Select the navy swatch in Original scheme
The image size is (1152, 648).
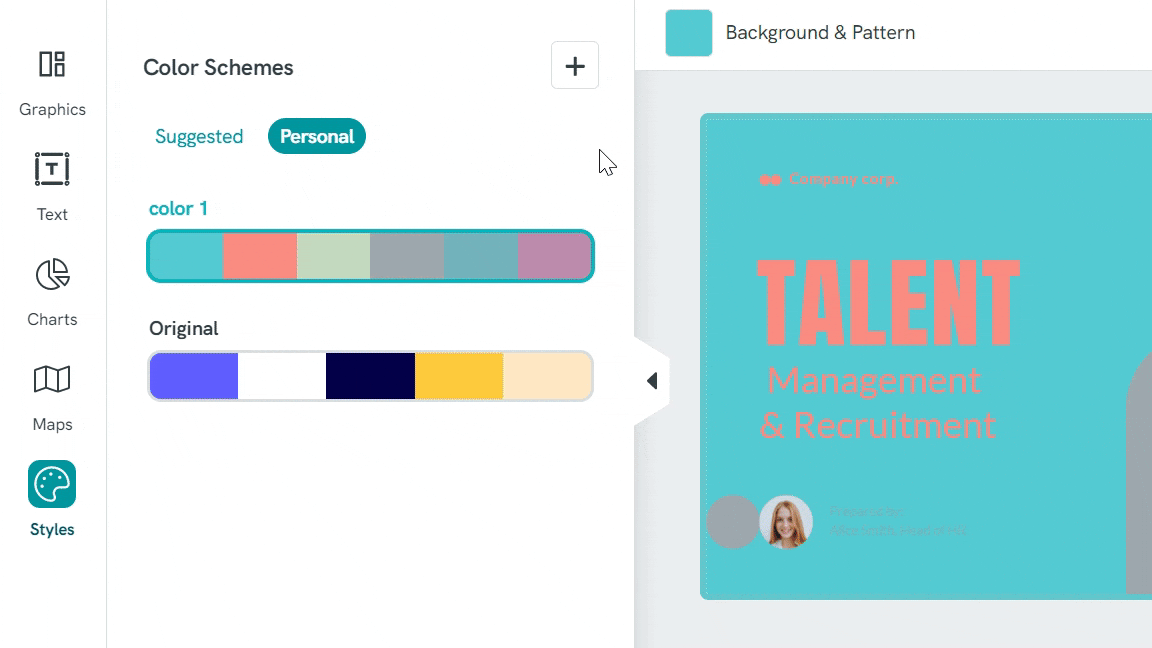[370, 376]
